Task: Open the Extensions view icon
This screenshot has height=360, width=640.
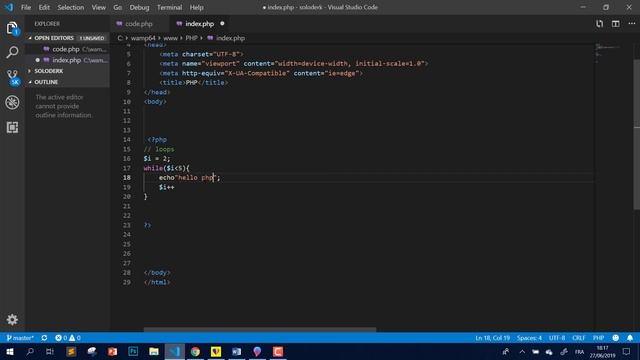Action: tap(12, 127)
